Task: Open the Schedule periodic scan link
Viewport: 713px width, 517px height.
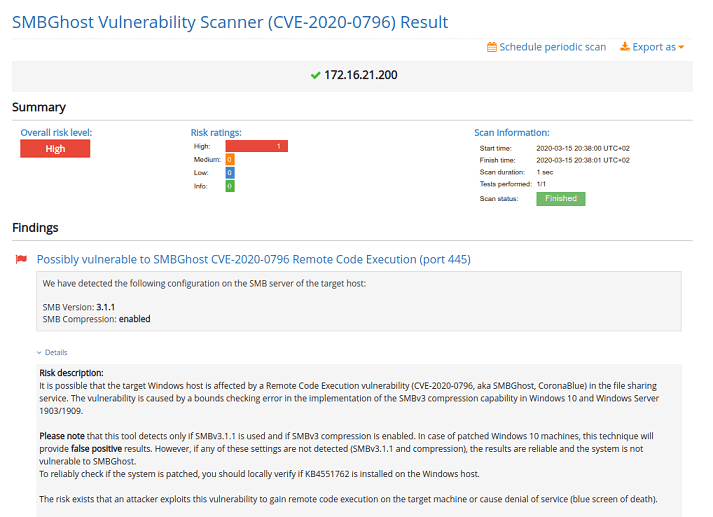Action: 552,47
